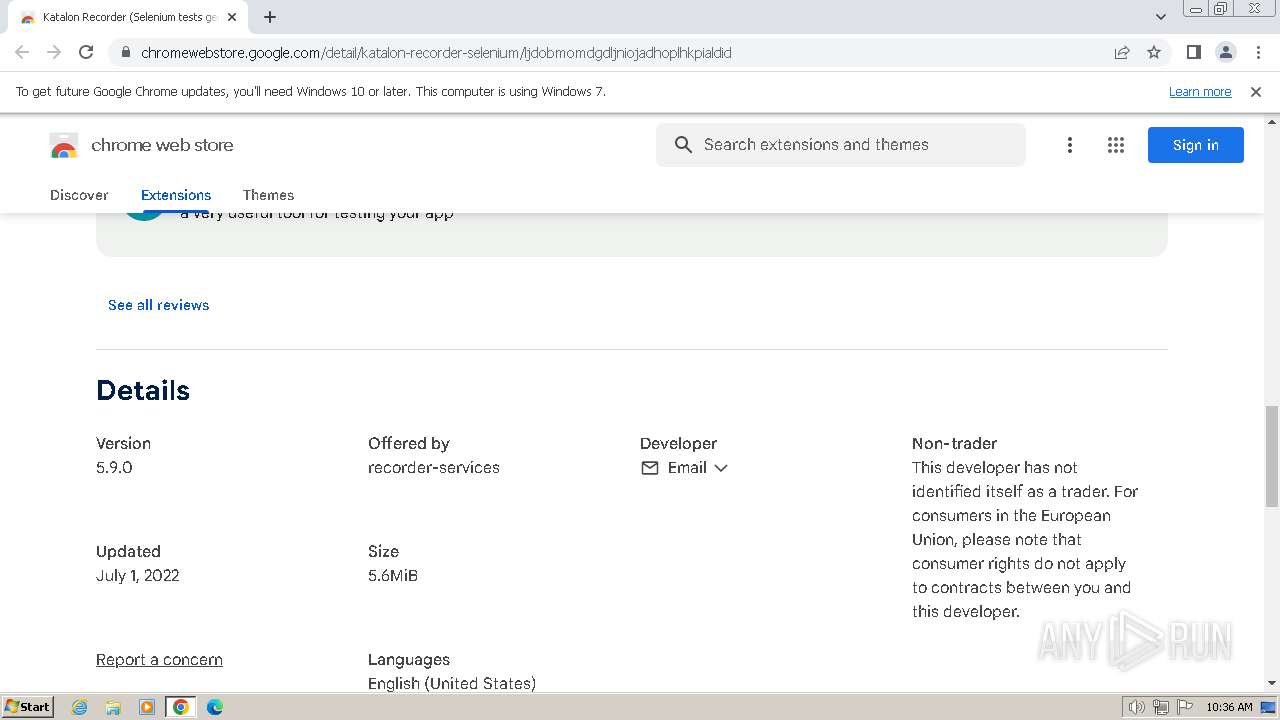The width and height of the screenshot is (1280, 720).
Task: Switch to the Extensions tab
Action: pos(176,195)
